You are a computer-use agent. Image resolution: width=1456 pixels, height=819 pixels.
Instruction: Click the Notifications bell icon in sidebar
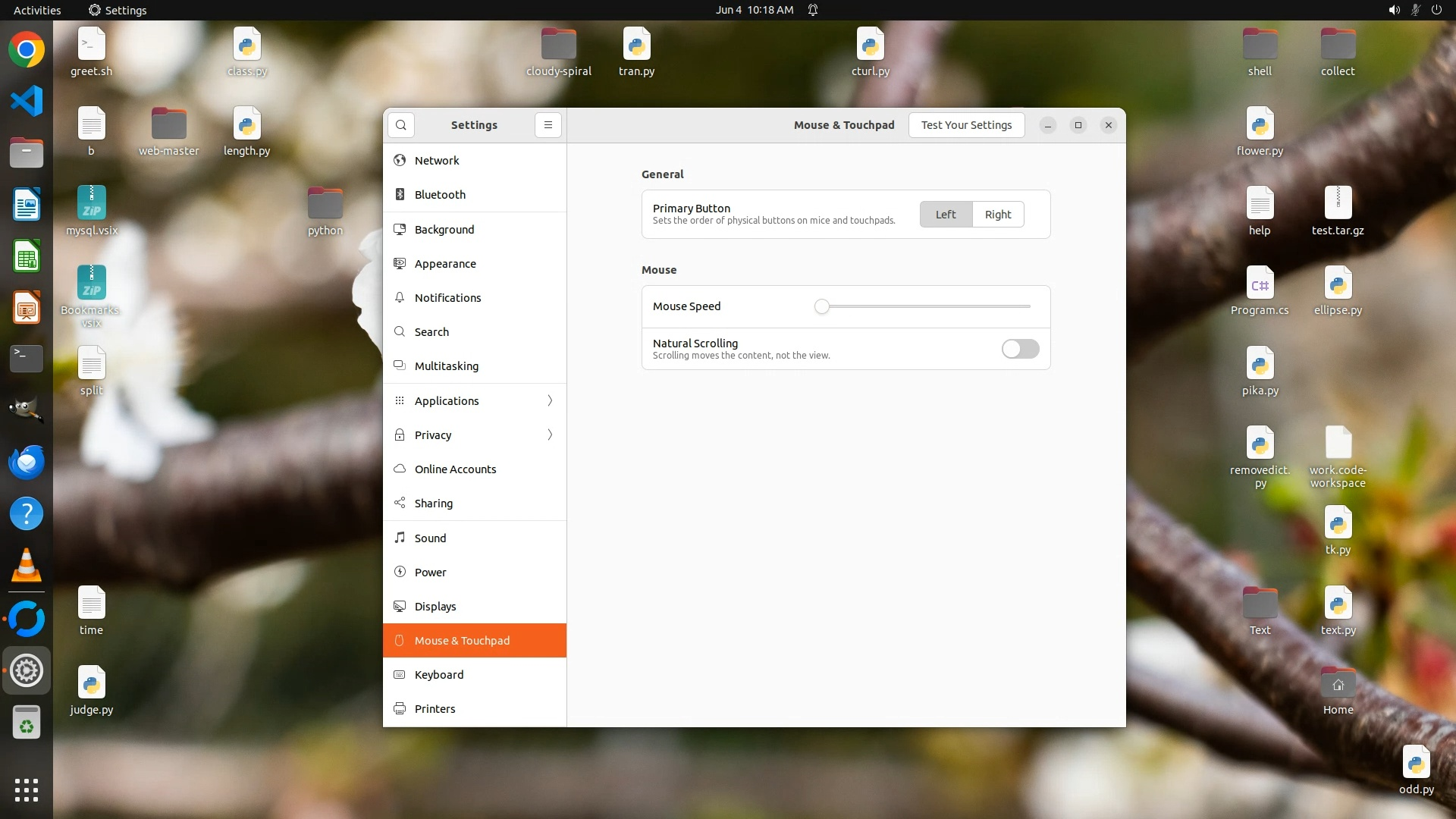(400, 298)
